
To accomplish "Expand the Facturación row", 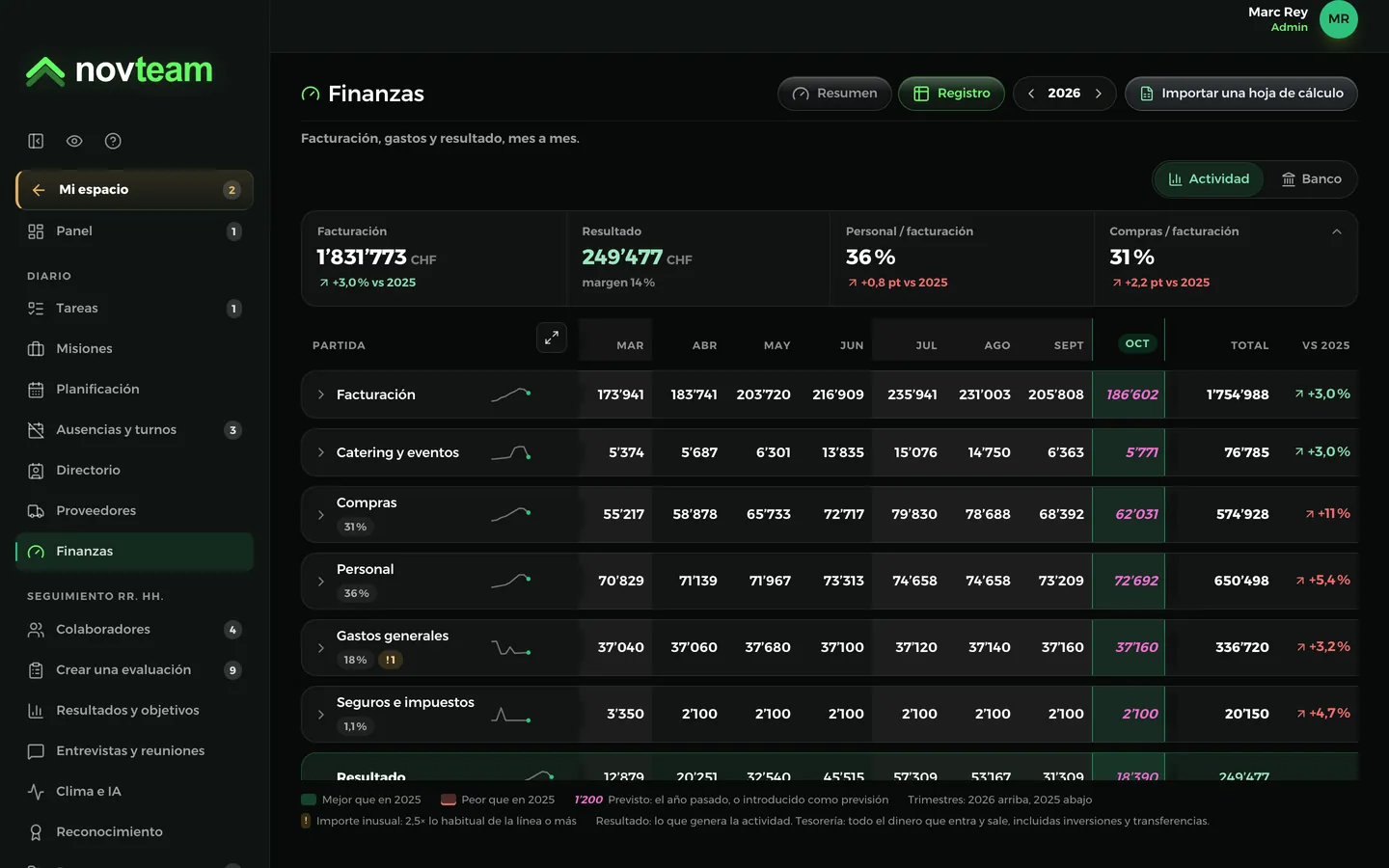I will pos(321,394).
